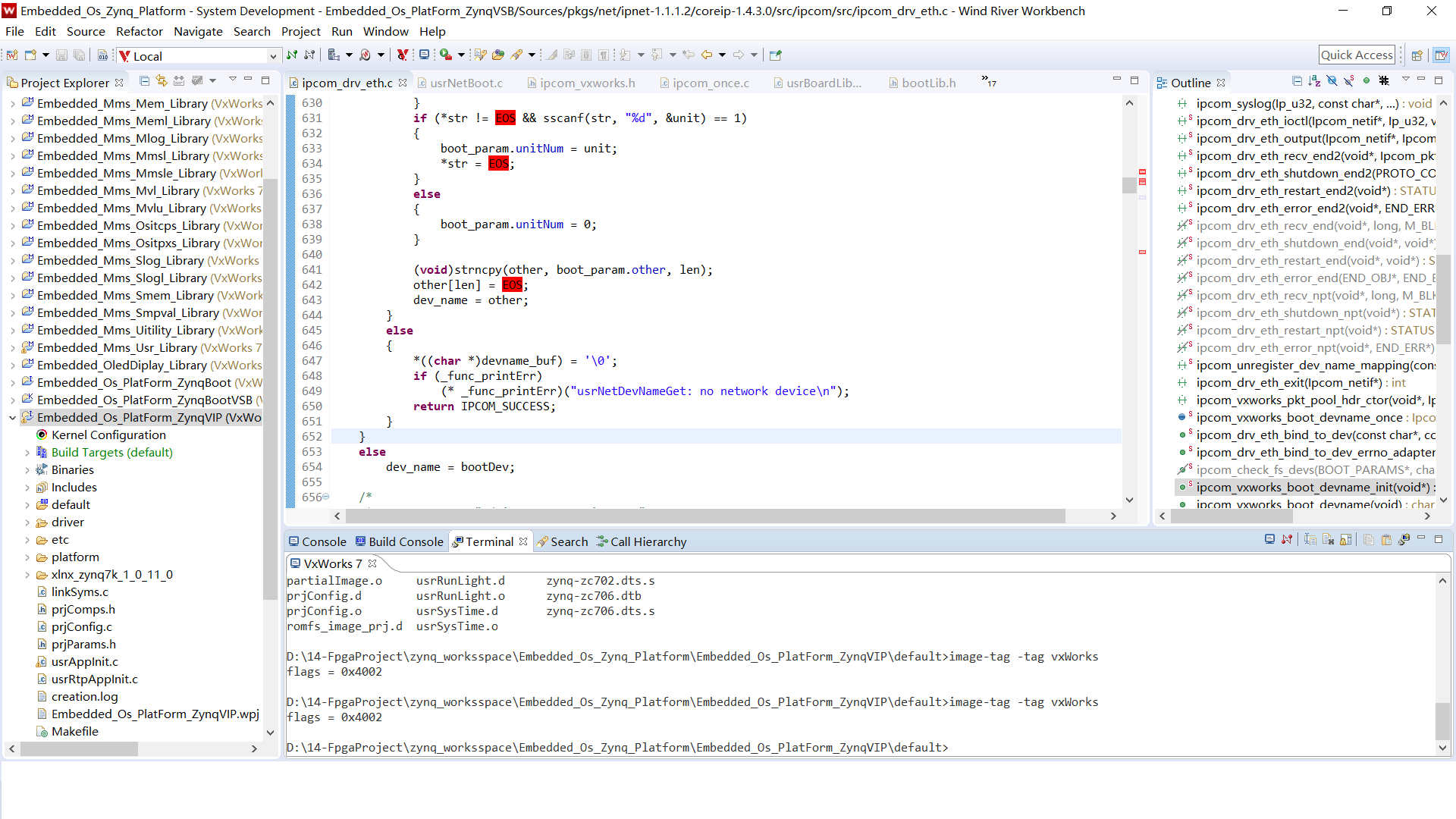Expand the driver folder

27,522
